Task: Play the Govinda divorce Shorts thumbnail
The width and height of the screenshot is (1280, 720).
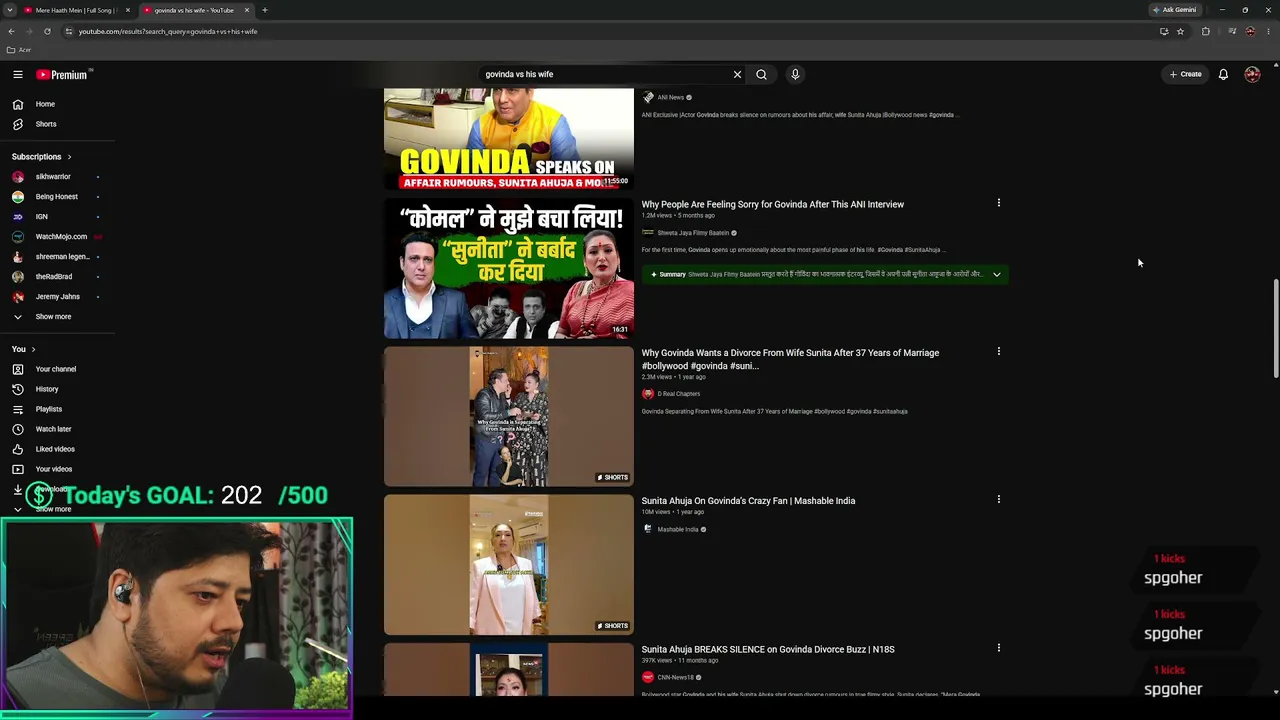Action: click(509, 417)
